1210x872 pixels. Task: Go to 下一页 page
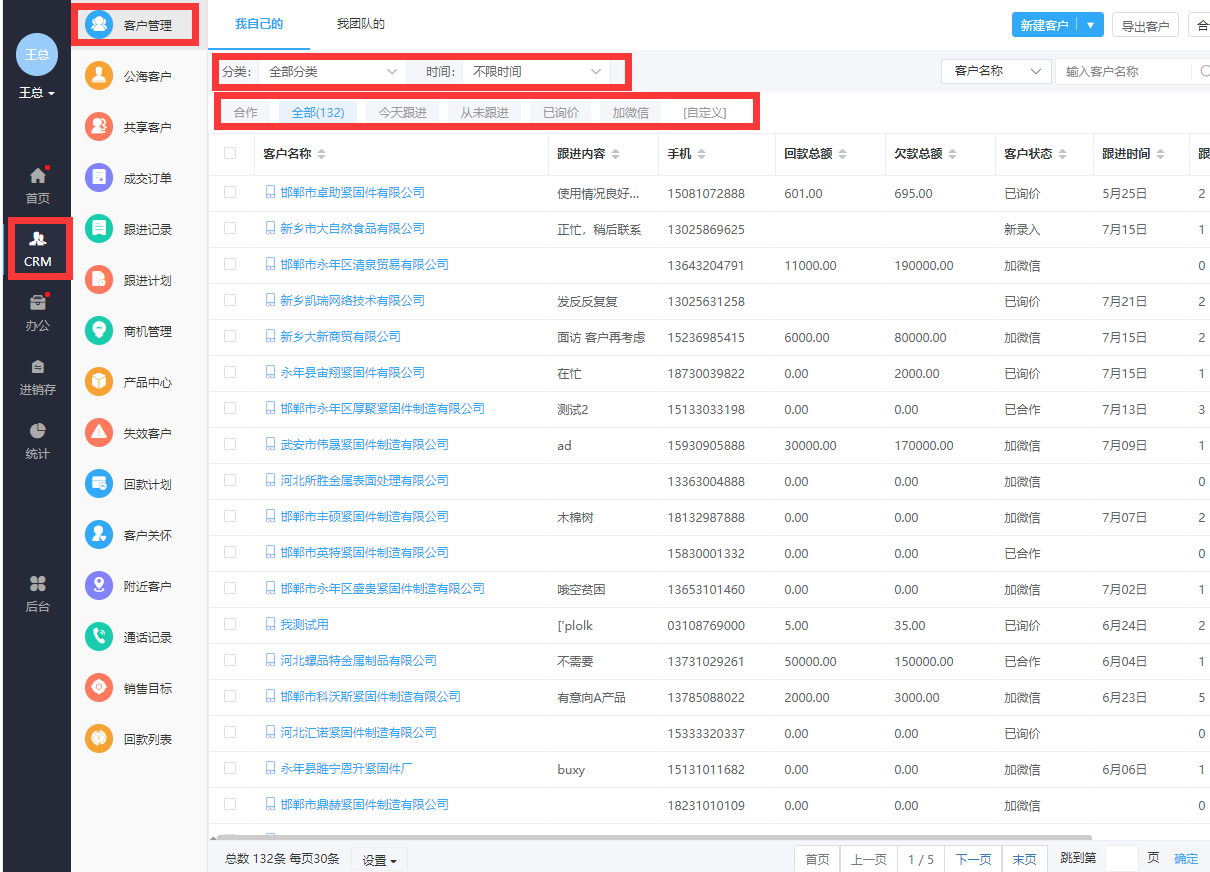[x=973, y=859]
